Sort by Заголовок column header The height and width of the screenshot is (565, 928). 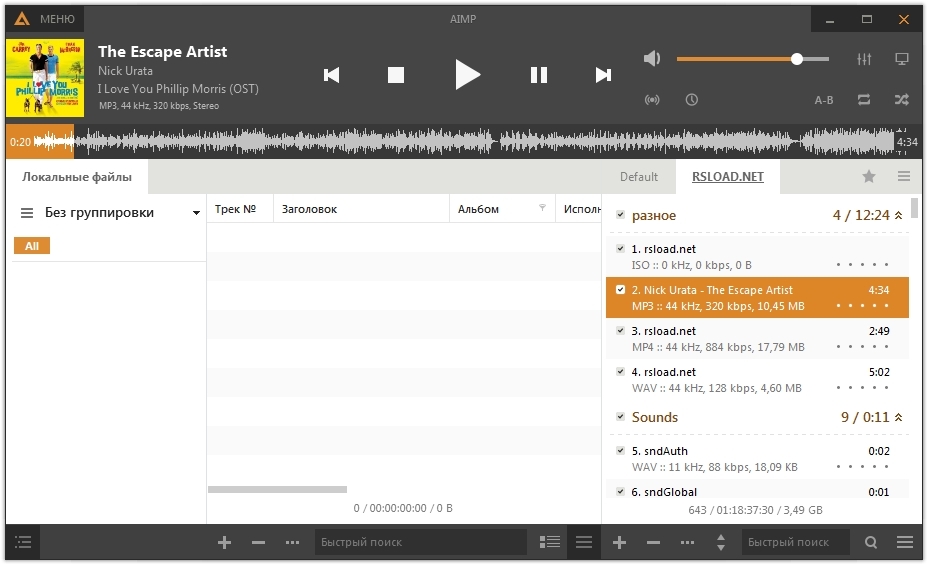click(x=361, y=209)
